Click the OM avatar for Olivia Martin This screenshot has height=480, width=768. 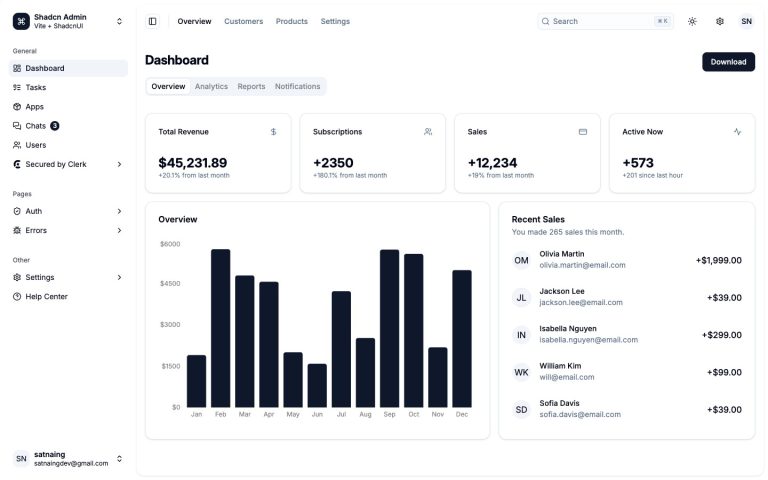point(521,261)
